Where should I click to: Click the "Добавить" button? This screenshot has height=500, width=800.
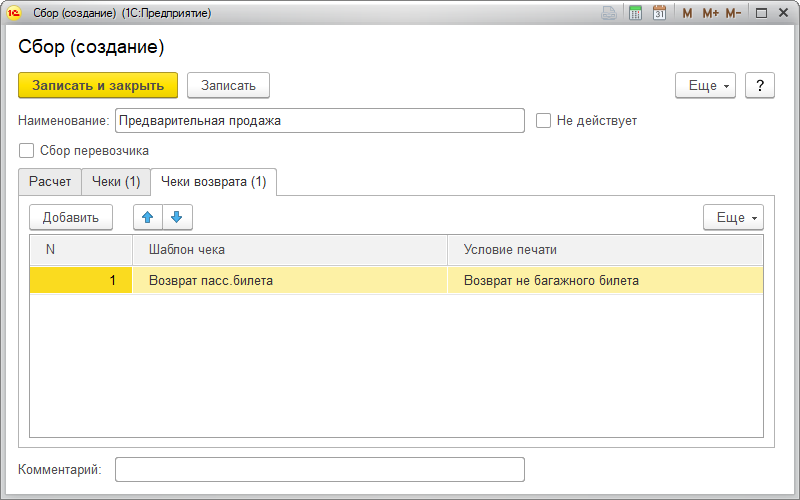click(71, 217)
